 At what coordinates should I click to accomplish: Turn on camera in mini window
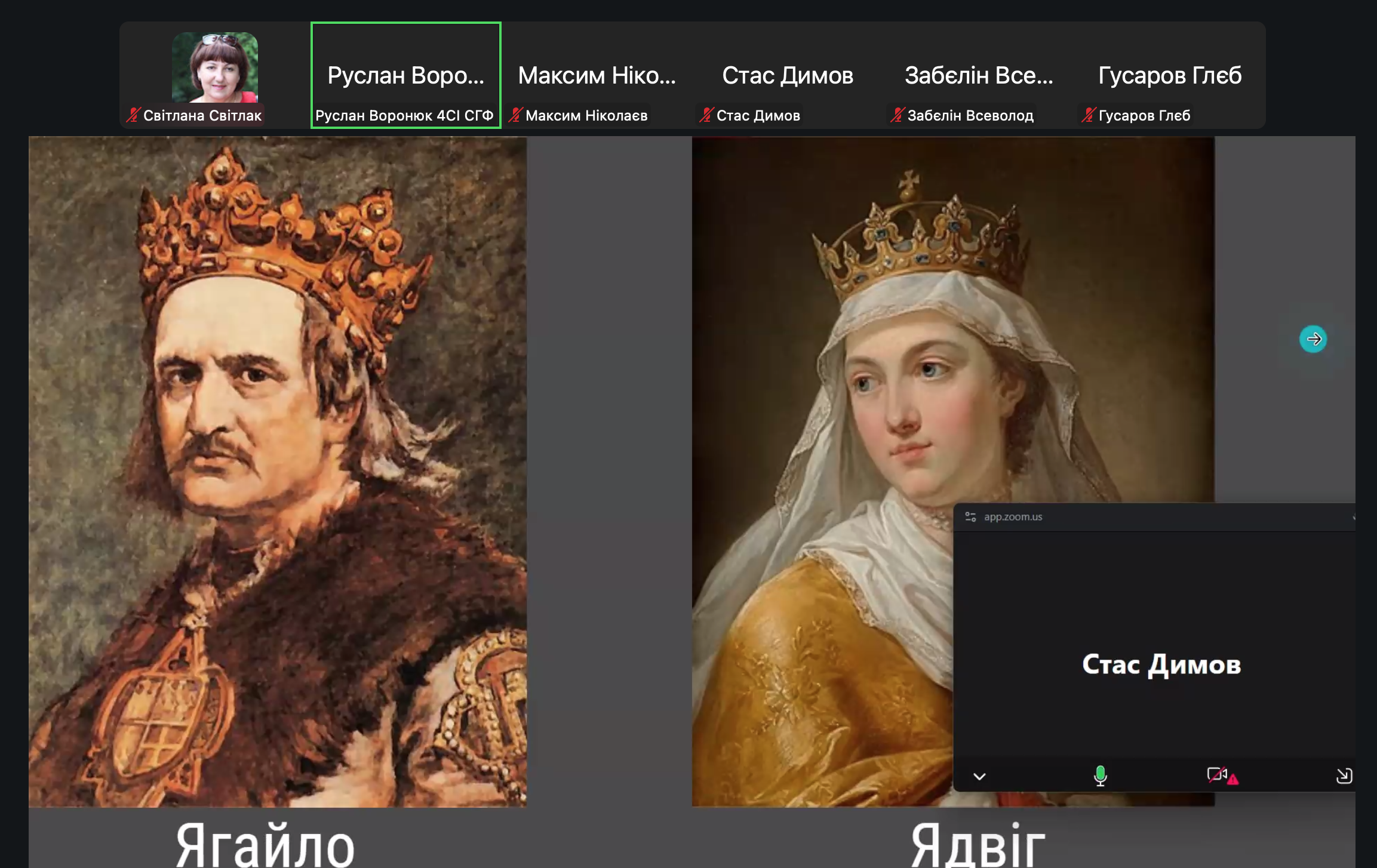(x=1219, y=775)
